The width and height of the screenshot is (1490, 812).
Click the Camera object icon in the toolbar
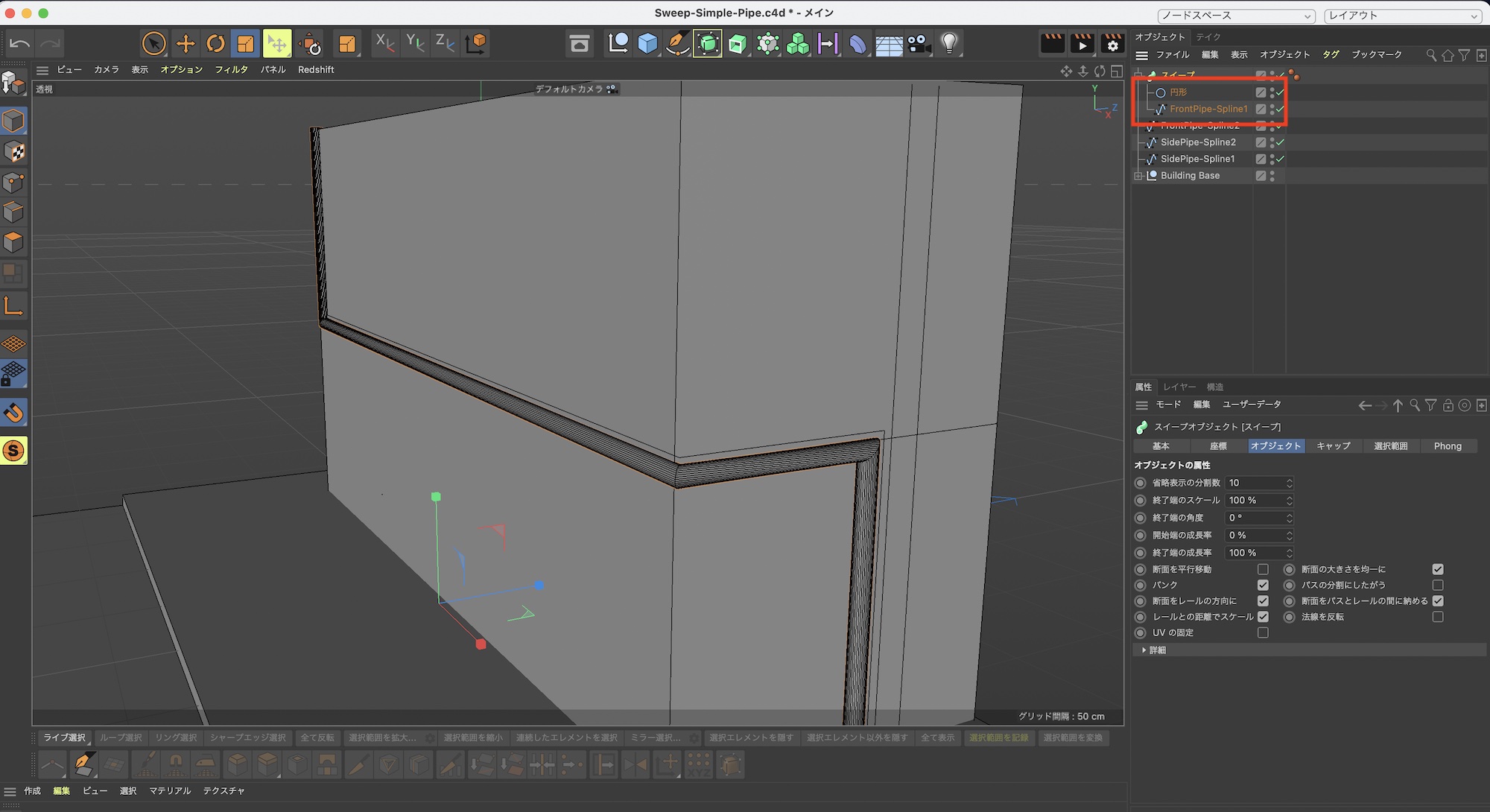pyautogui.click(x=919, y=44)
